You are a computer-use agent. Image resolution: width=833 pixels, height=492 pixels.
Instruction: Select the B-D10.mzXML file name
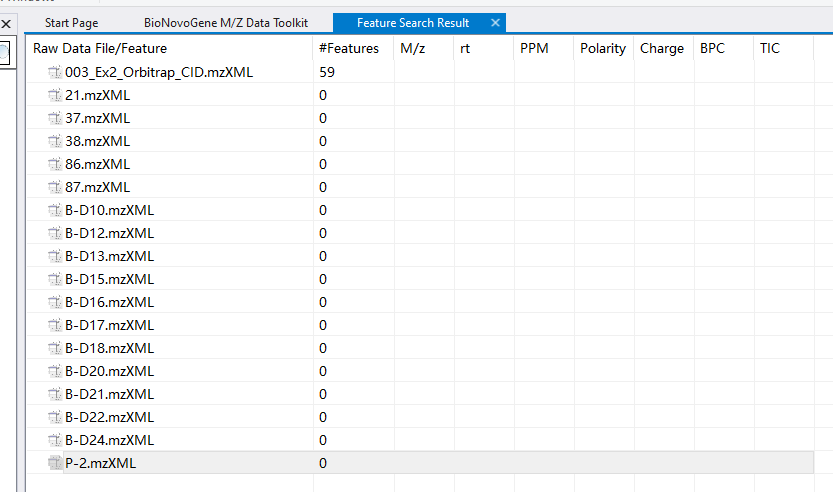click(x=109, y=210)
